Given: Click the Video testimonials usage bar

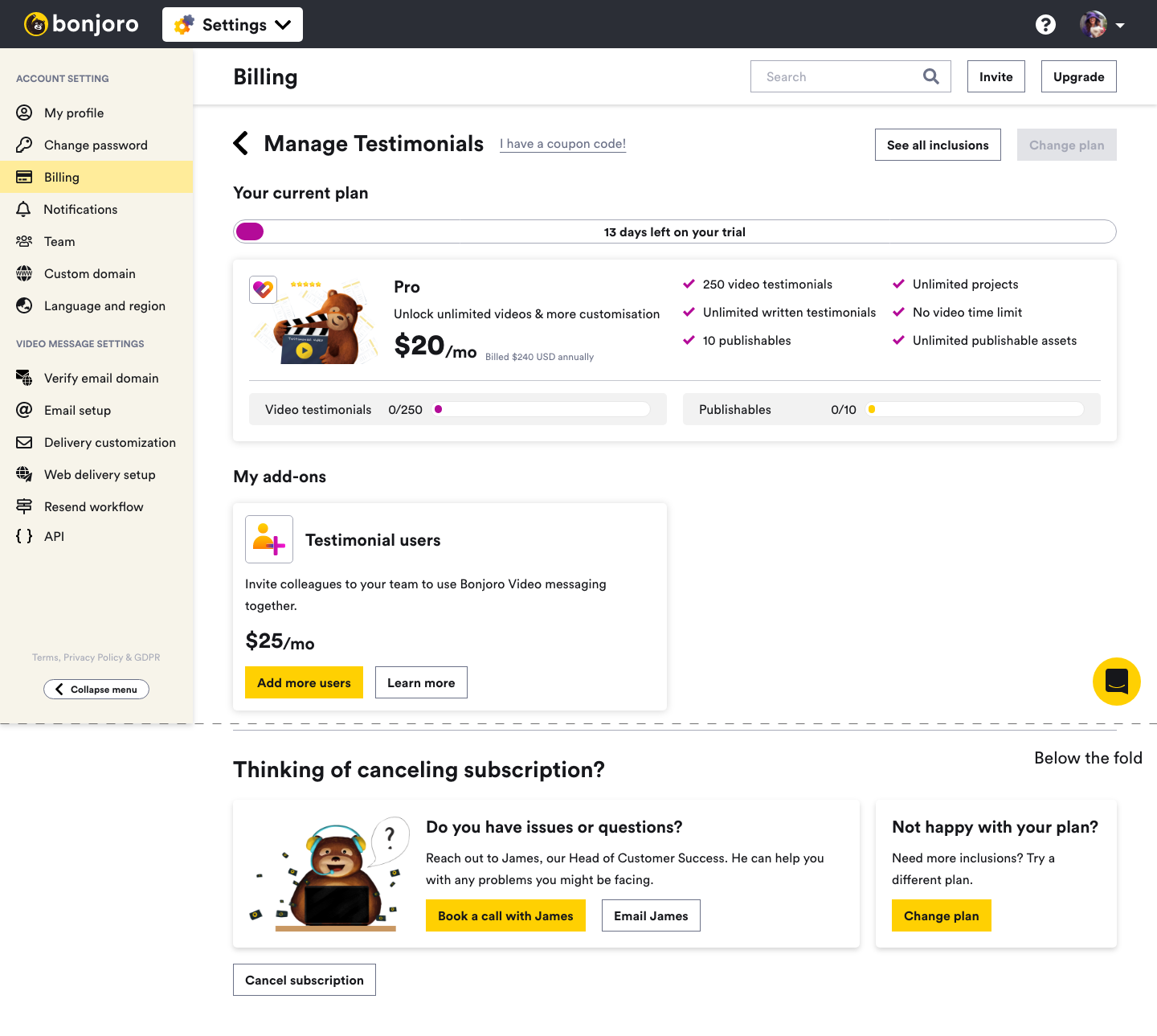Looking at the screenshot, I should pyautogui.click(x=541, y=409).
